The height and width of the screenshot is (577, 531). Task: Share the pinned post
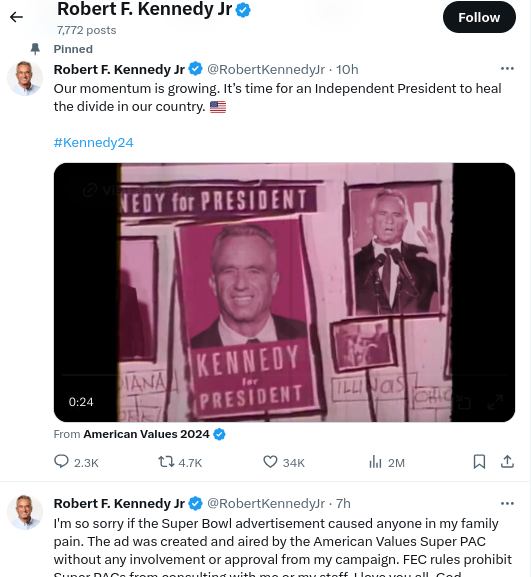[x=507, y=461]
